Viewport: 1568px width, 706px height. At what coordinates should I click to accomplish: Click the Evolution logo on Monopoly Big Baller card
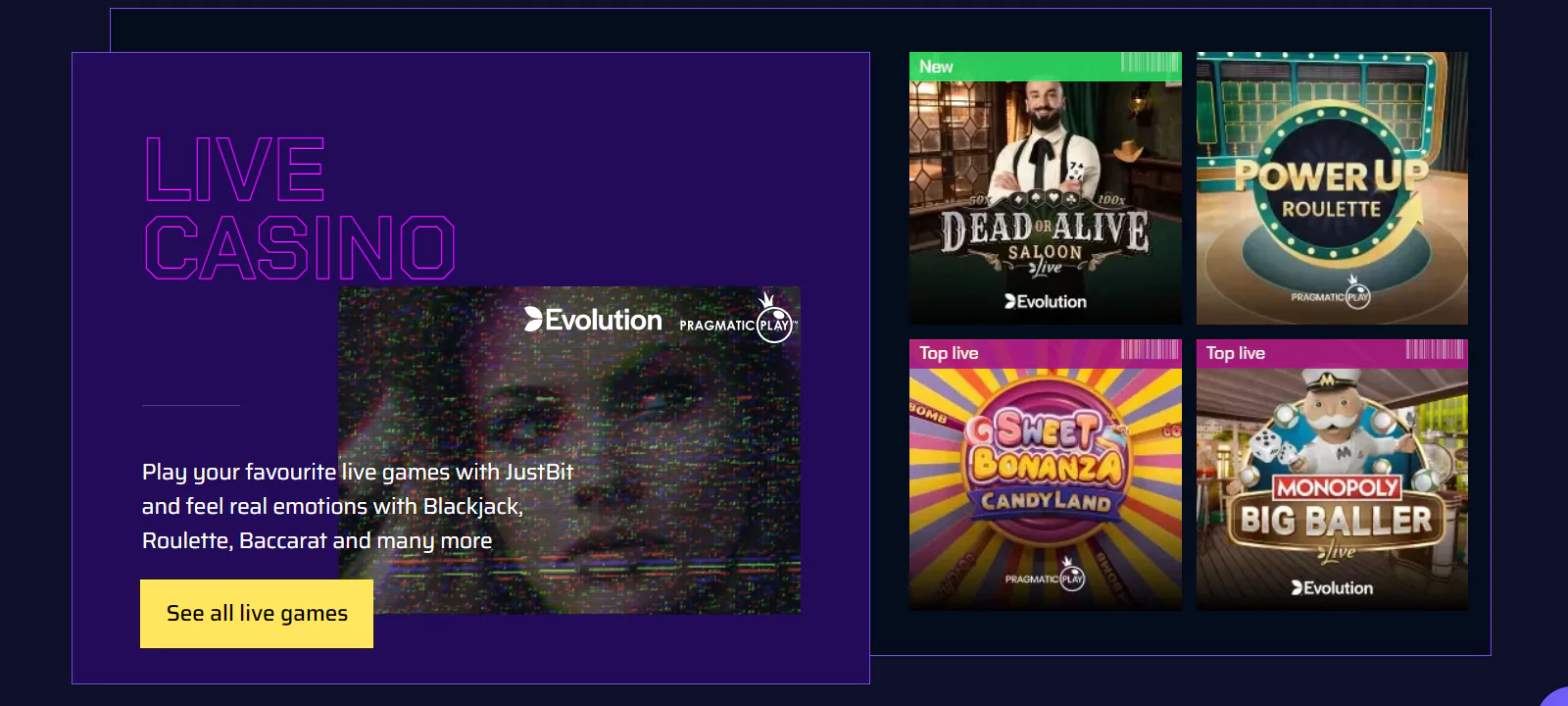[x=1332, y=587]
